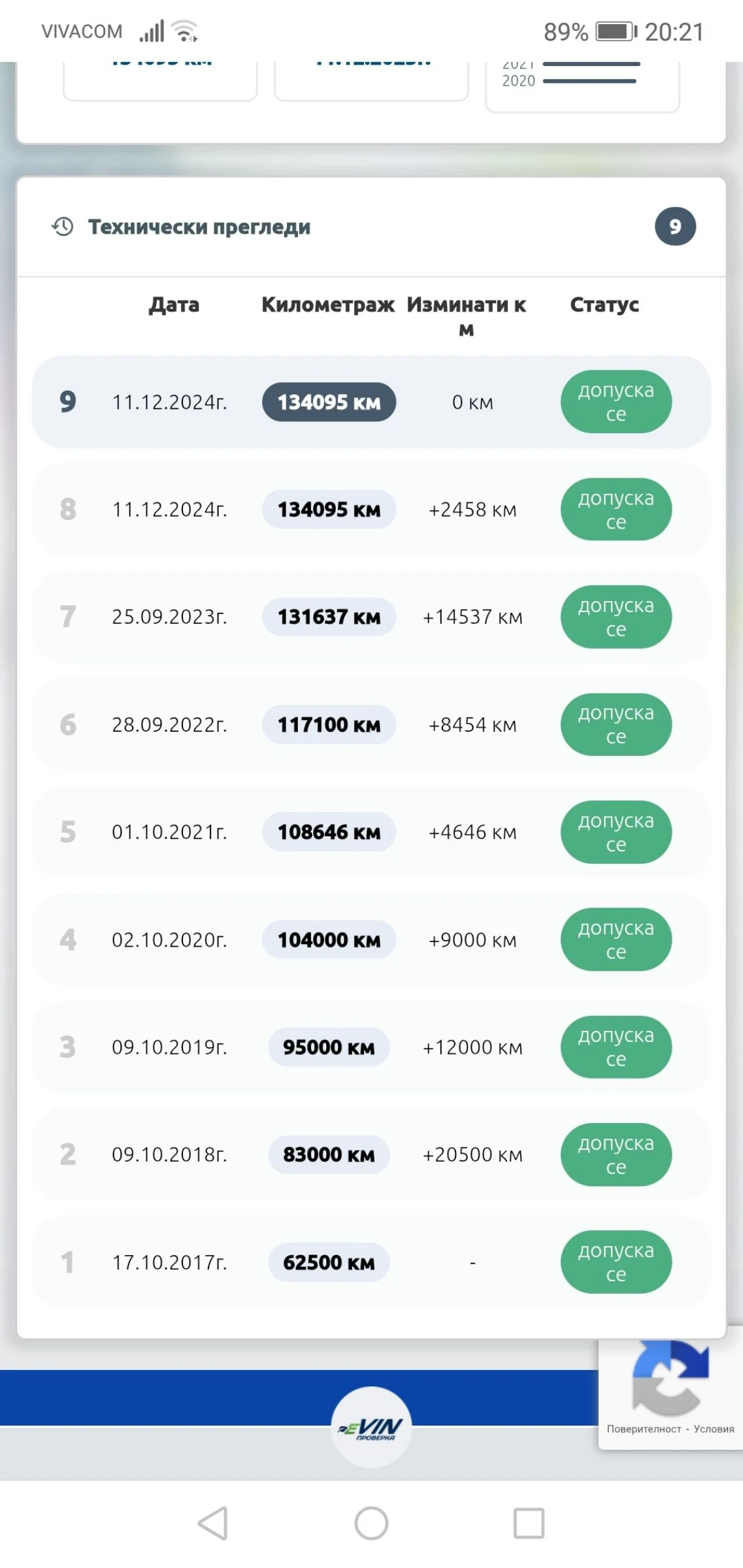Tap the Технически прегледи section header
This screenshot has height=1568, width=743.
click(x=199, y=227)
